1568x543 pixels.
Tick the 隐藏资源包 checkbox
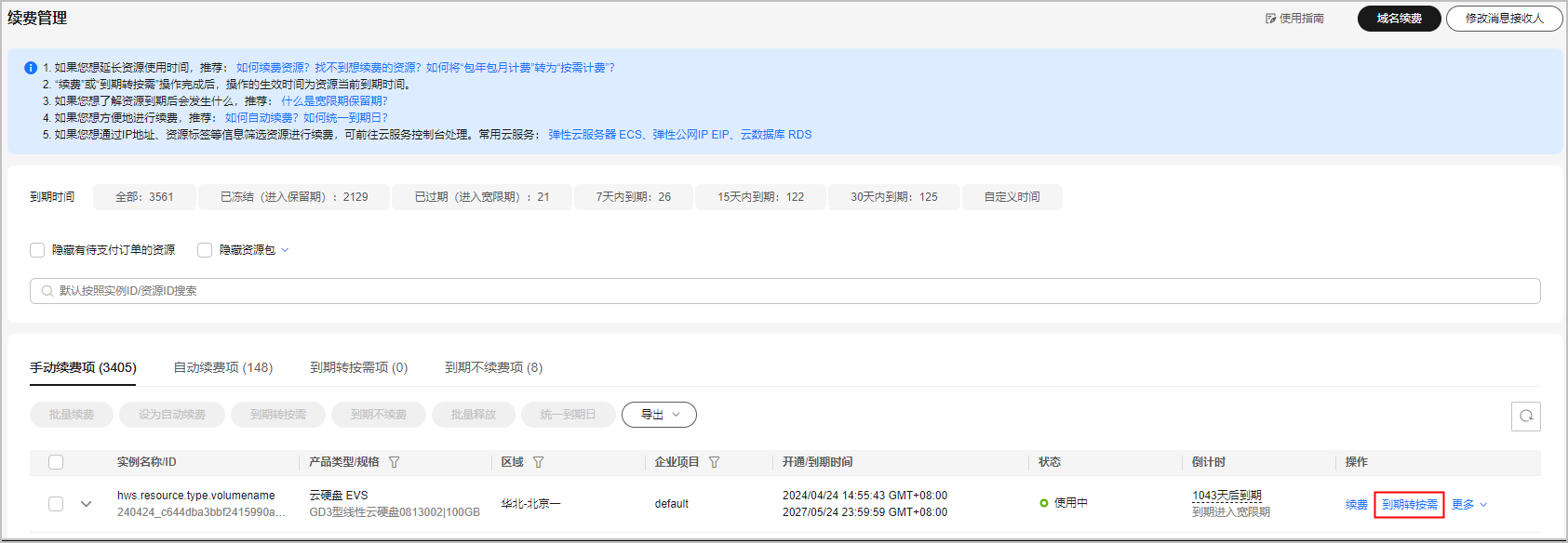pyautogui.click(x=205, y=250)
